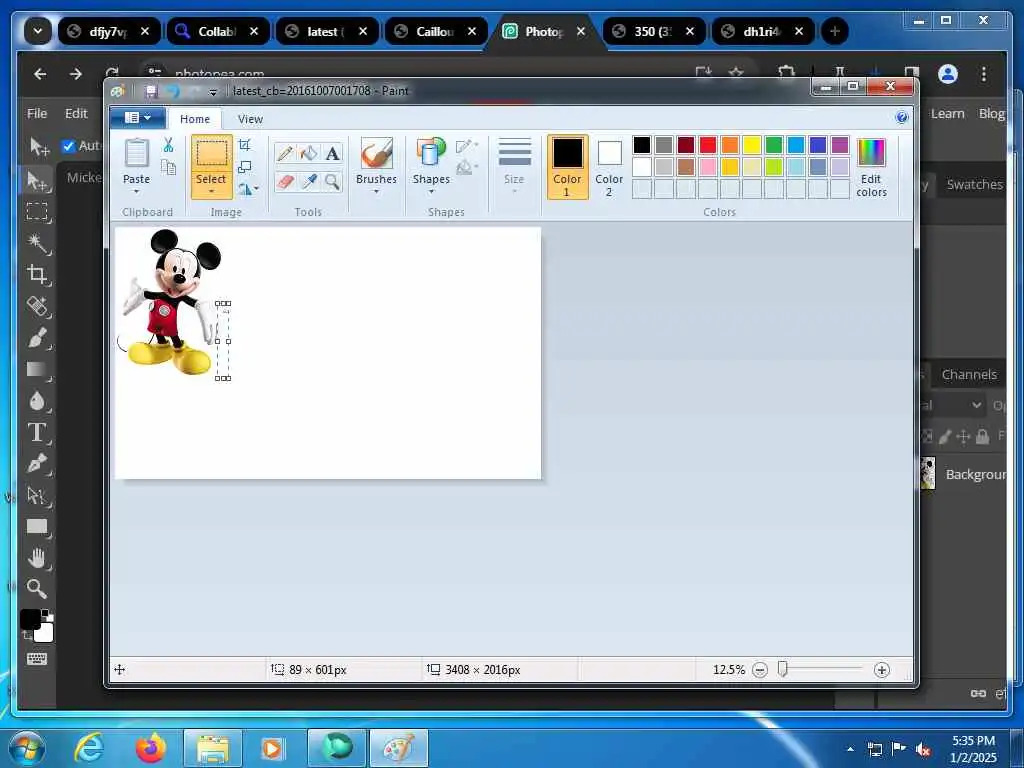The image size is (1024, 768).
Task: Select the Blur drop tool in Photopea
Action: 37,401
